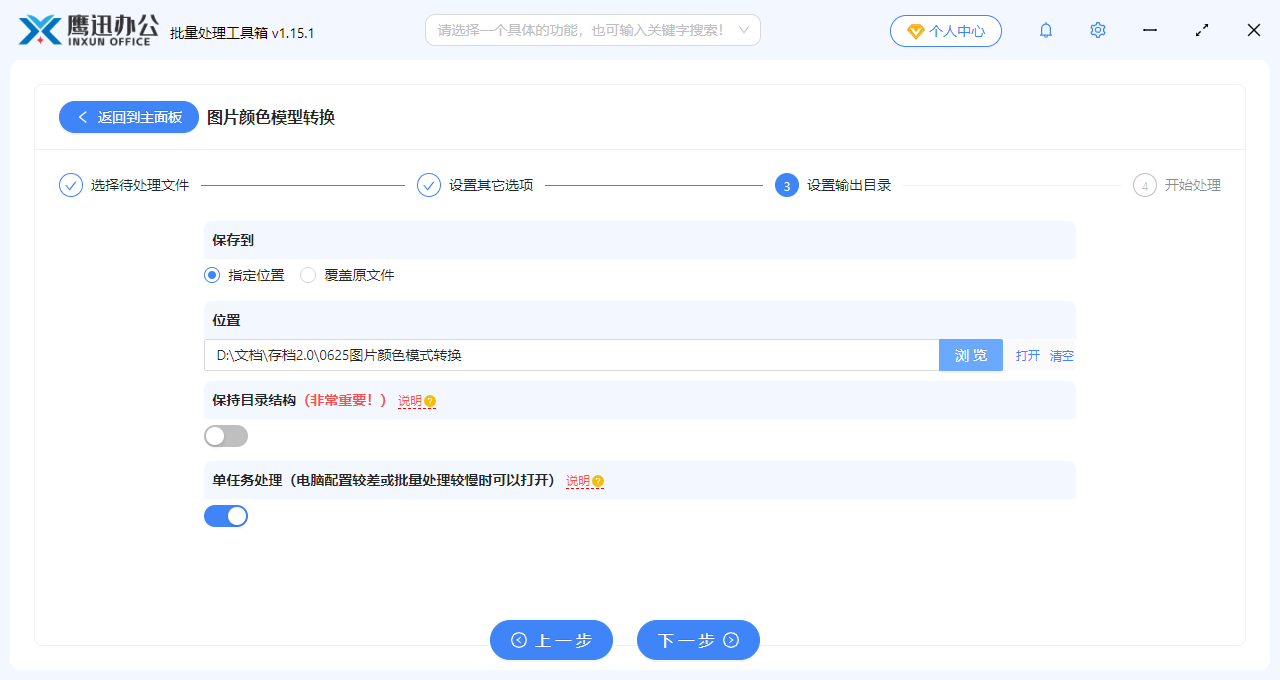Open the notifications bell

click(1046, 30)
